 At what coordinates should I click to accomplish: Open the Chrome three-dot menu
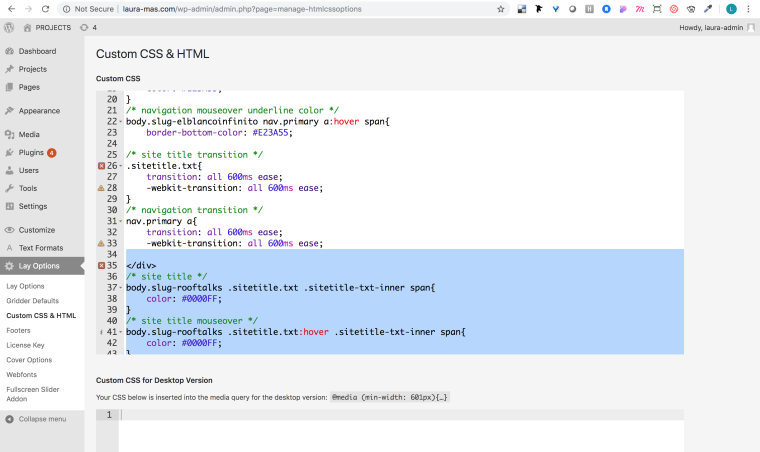click(x=750, y=8)
